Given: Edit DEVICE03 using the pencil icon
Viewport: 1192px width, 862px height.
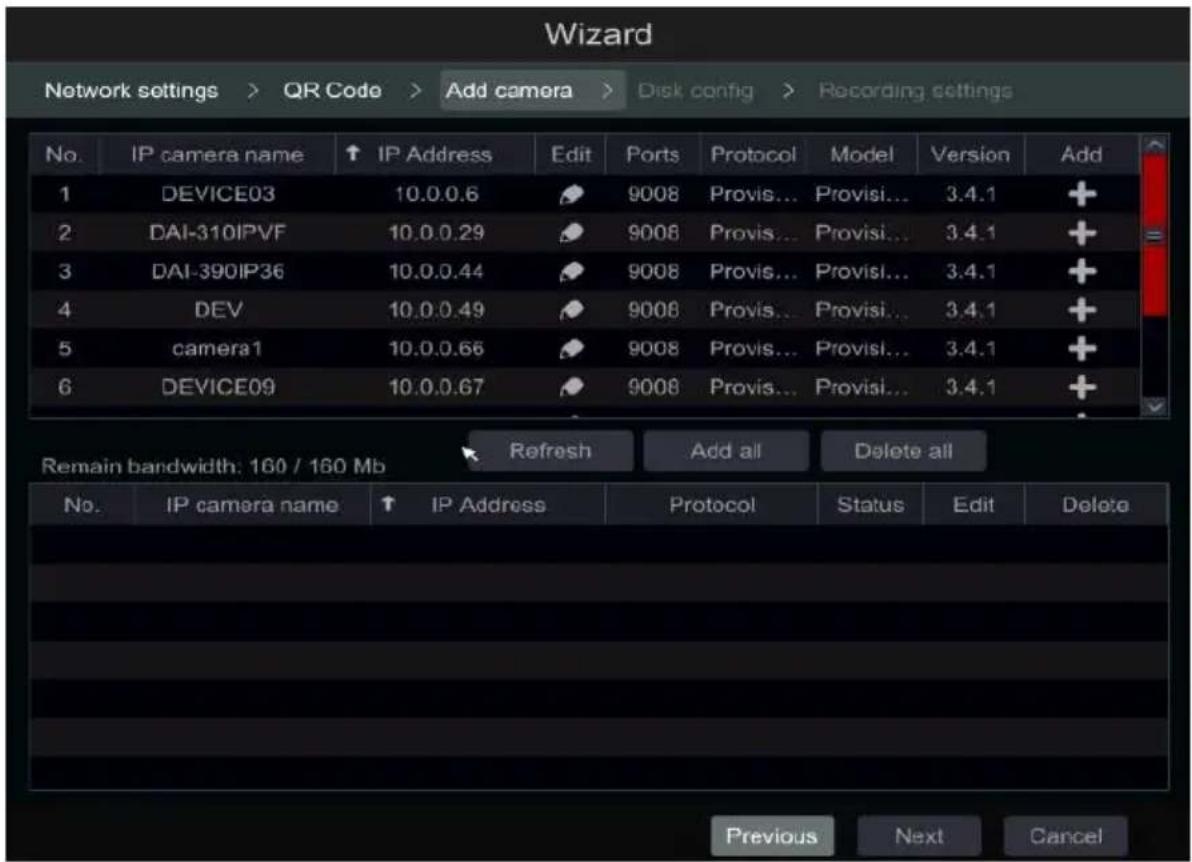Looking at the screenshot, I should click(571, 195).
